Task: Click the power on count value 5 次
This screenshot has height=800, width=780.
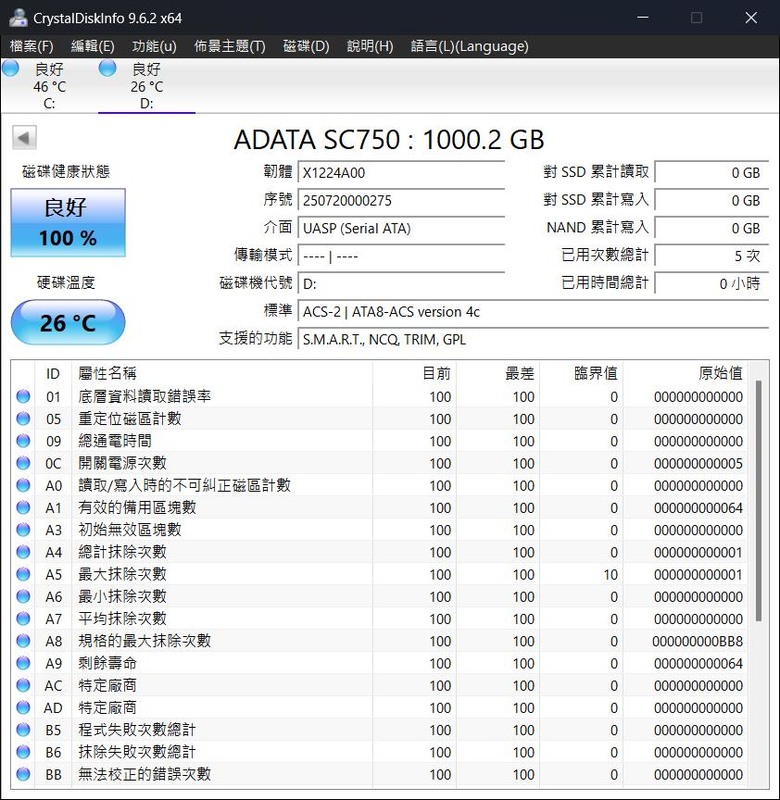Action: point(712,256)
